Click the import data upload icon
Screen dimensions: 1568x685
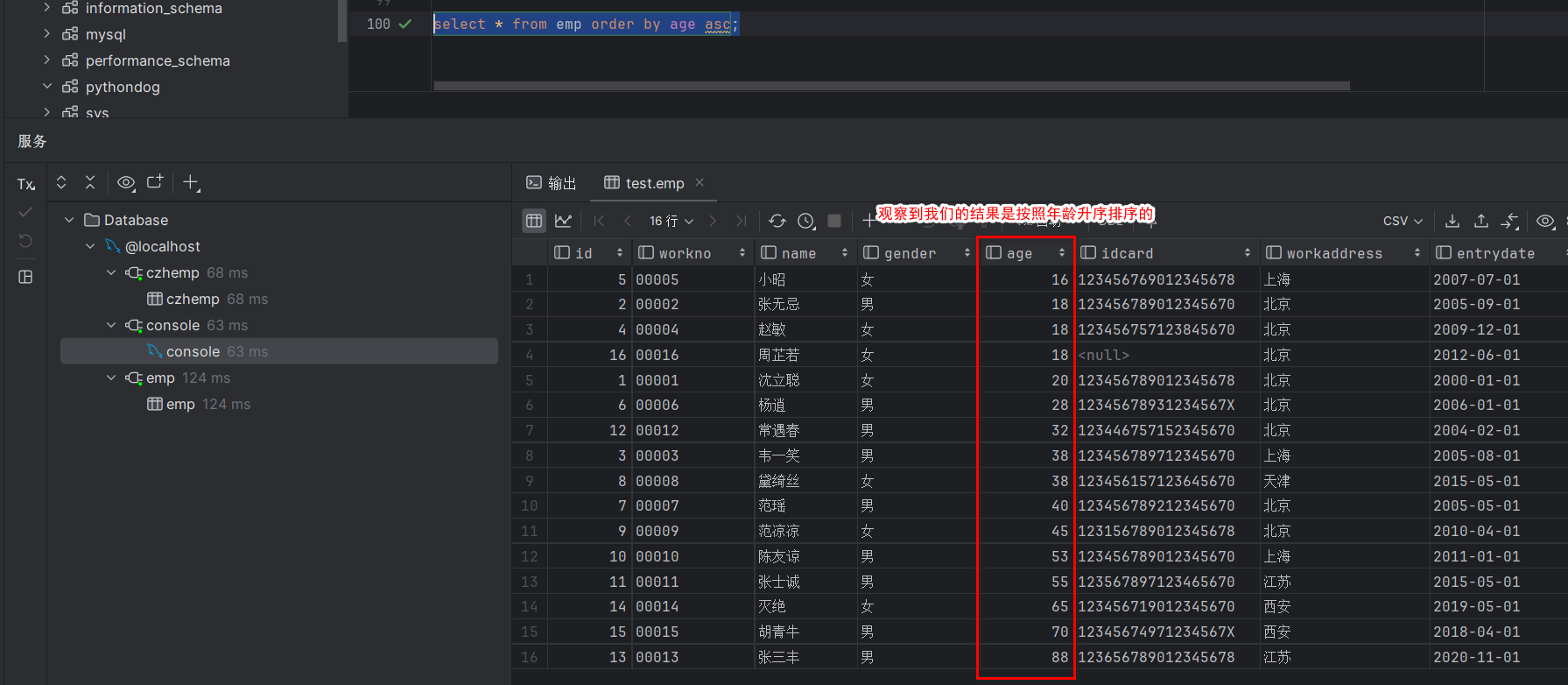[1481, 221]
